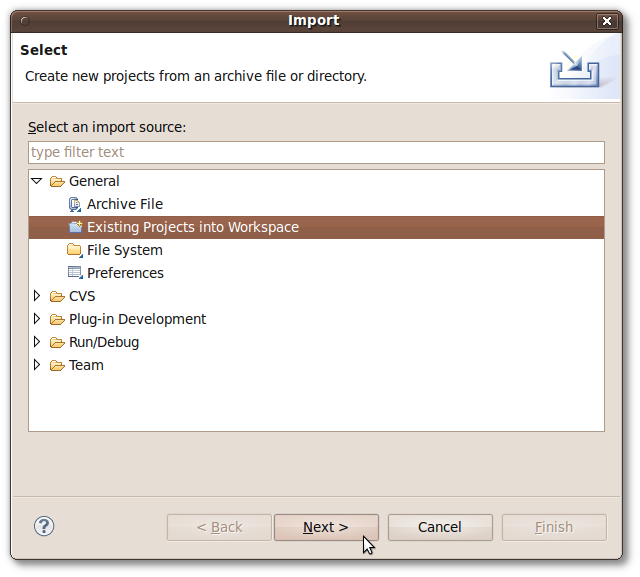
Task: Click the Cancel button
Action: pos(440,527)
